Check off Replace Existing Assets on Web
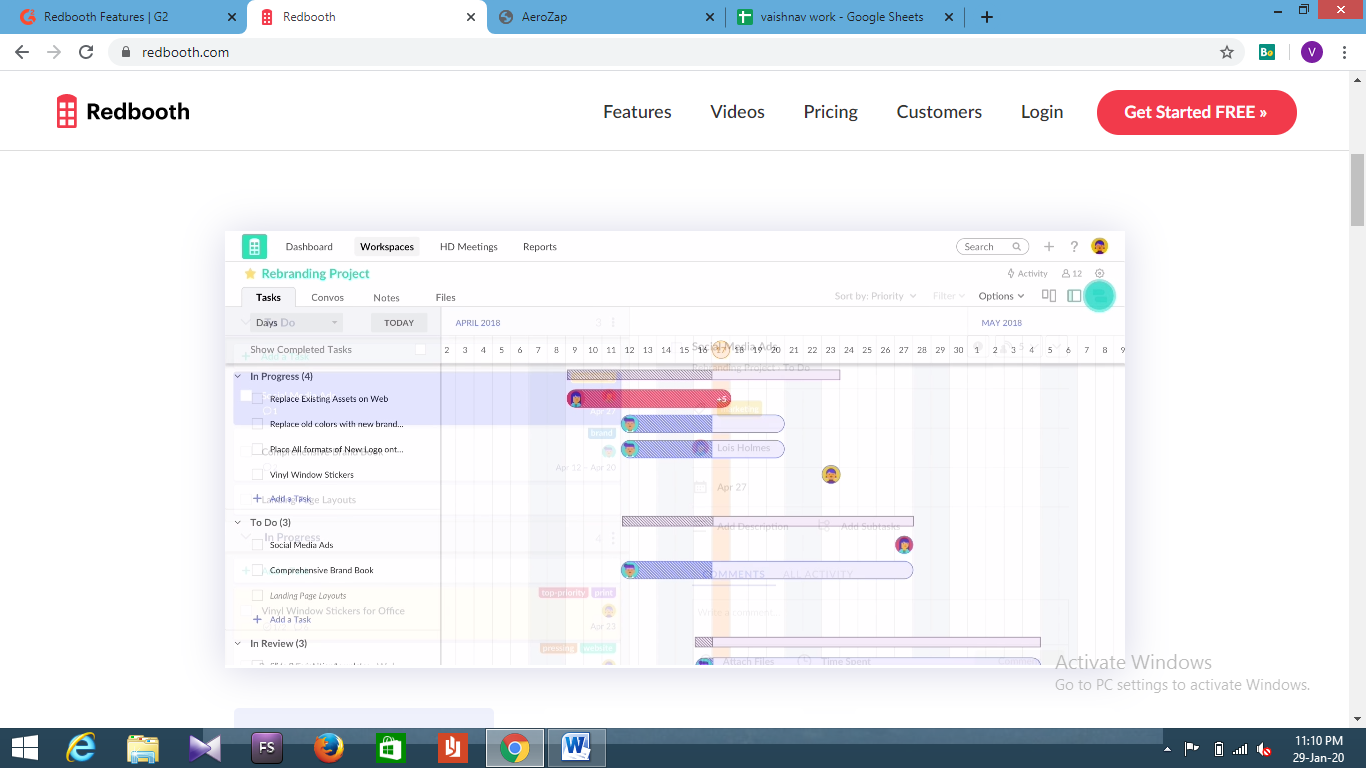This screenshot has width=1366, height=768. click(257, 399)
